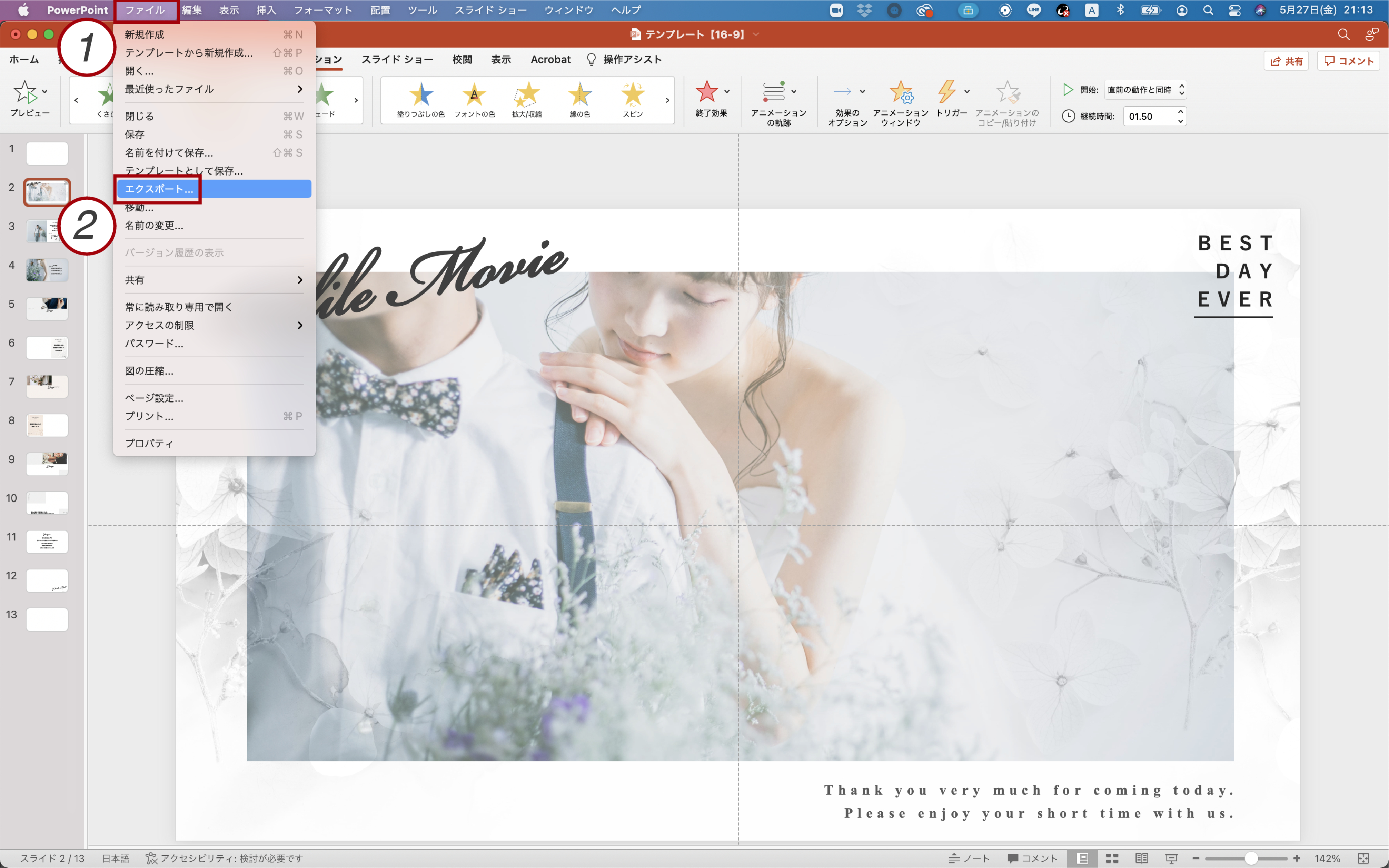Switch to Reading view icon
The width and height of the screenshot is (1389, 868).
tap(1141, 858)
